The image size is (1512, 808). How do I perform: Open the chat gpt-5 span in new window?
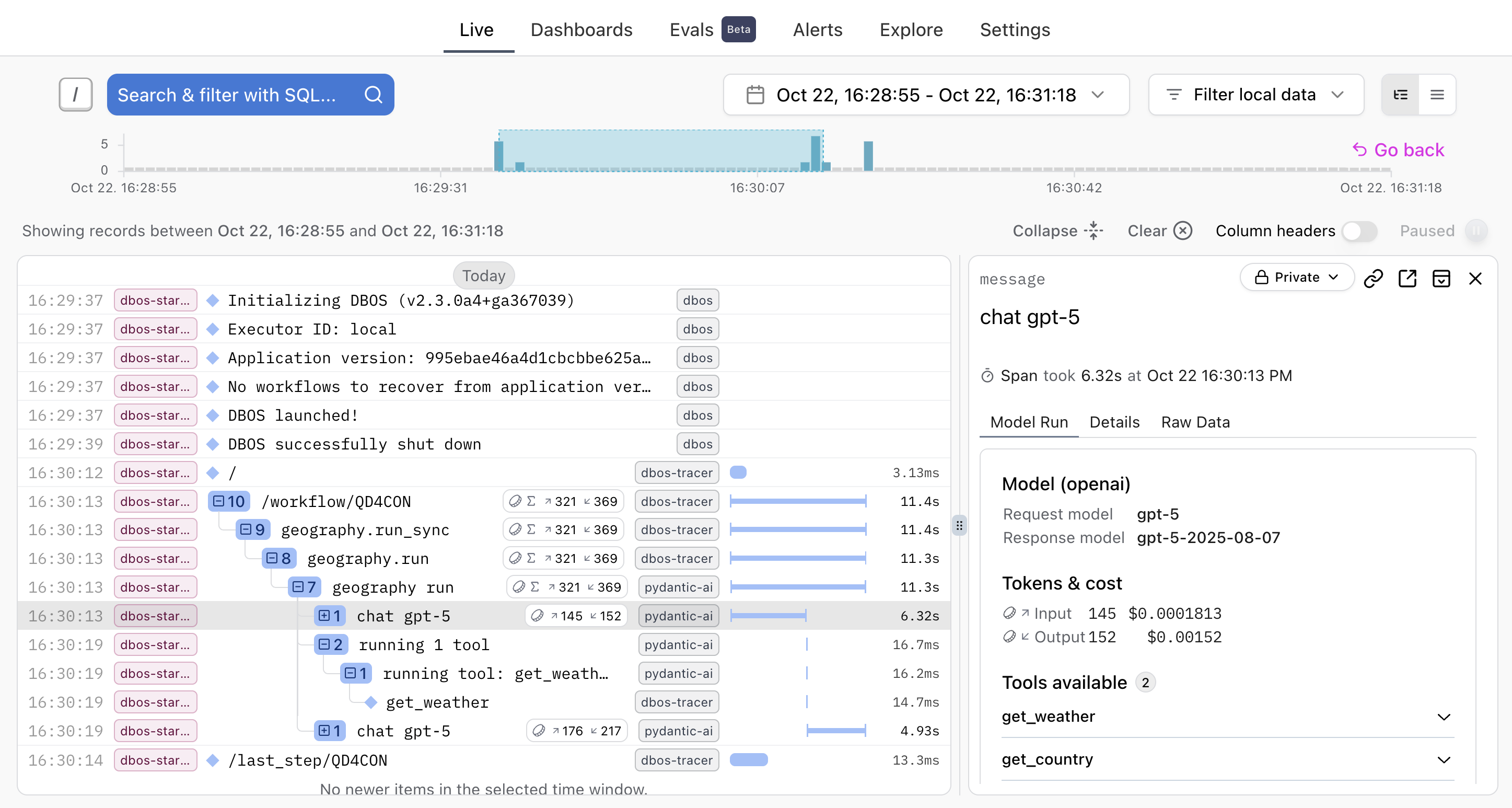(x=1408, y=279)
